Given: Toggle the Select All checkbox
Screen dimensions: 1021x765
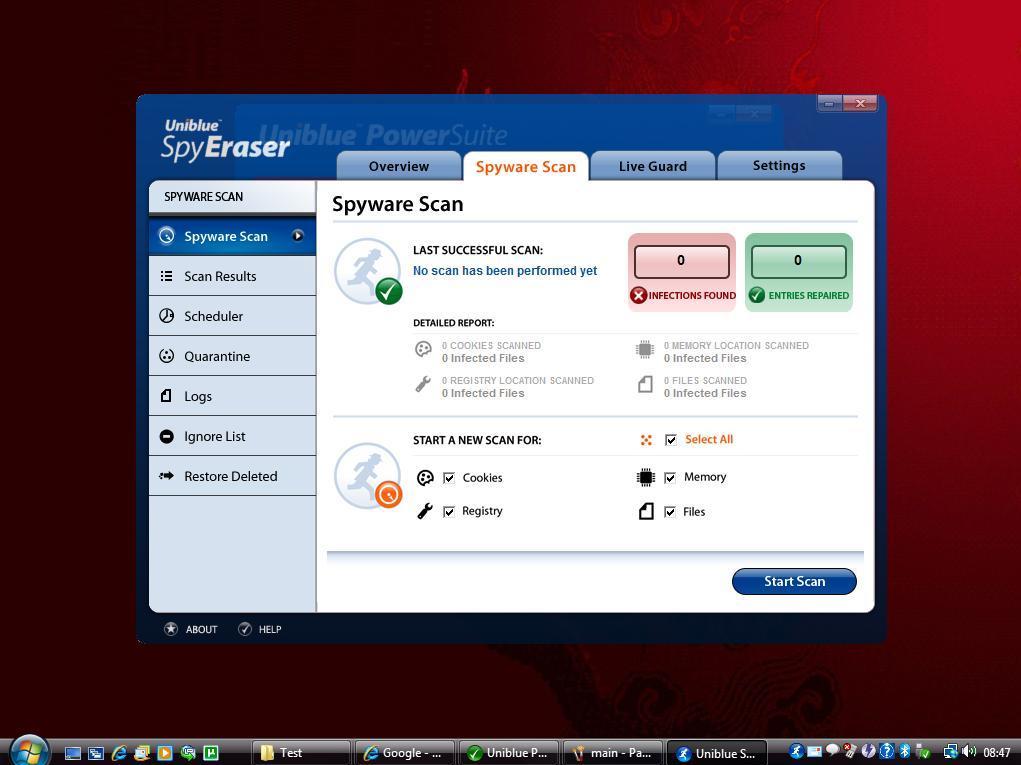Looking at the screenshot, I should click(671, 440).
